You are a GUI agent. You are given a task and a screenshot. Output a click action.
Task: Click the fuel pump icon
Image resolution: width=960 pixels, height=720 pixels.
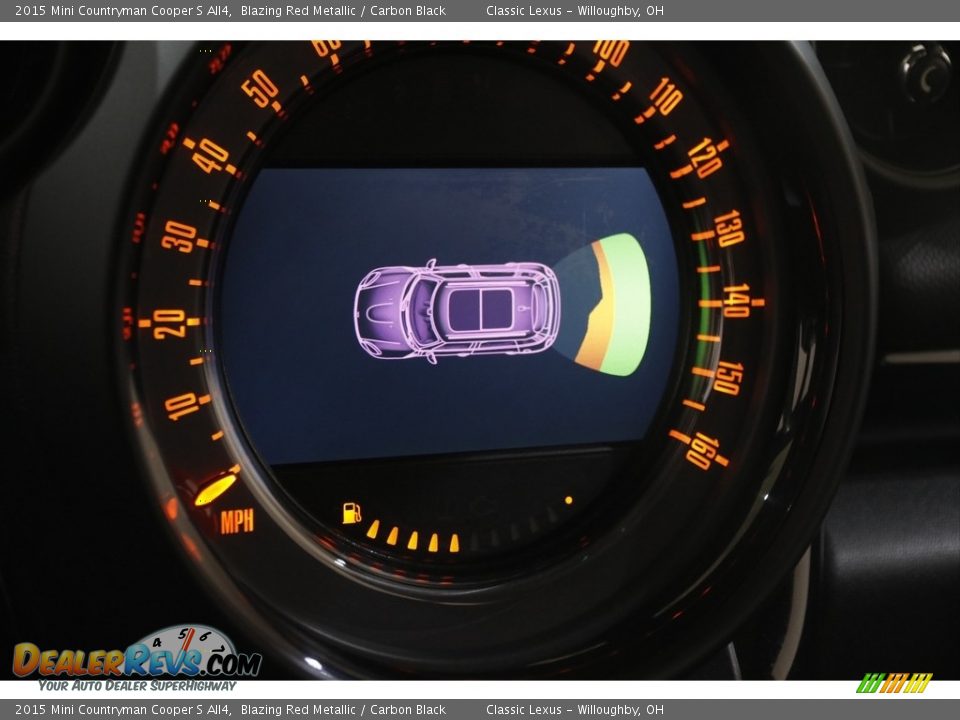point(351,513)
